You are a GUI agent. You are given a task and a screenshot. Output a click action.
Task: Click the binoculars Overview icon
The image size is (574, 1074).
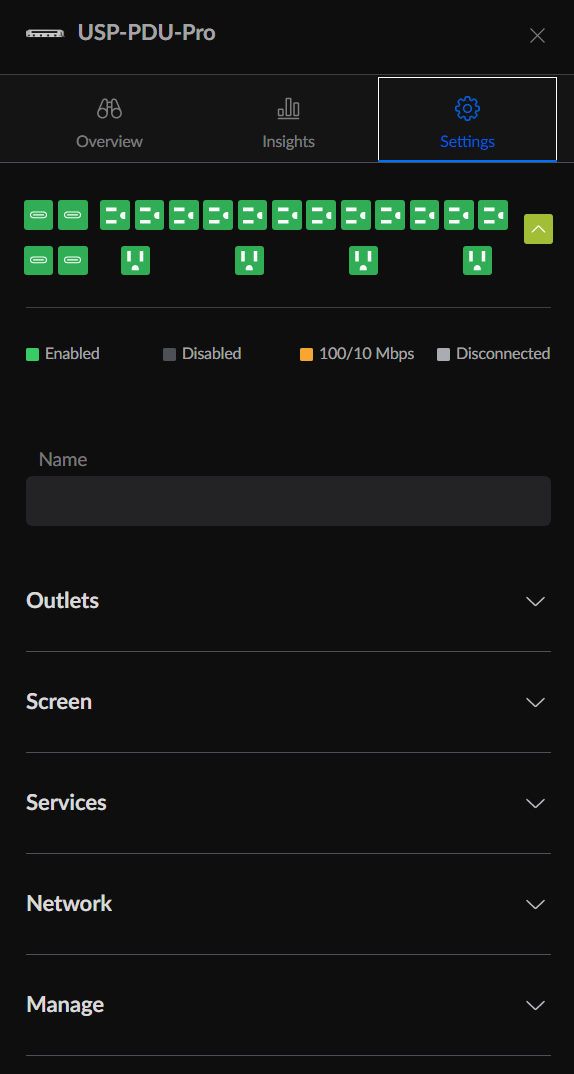pos(110,108)
